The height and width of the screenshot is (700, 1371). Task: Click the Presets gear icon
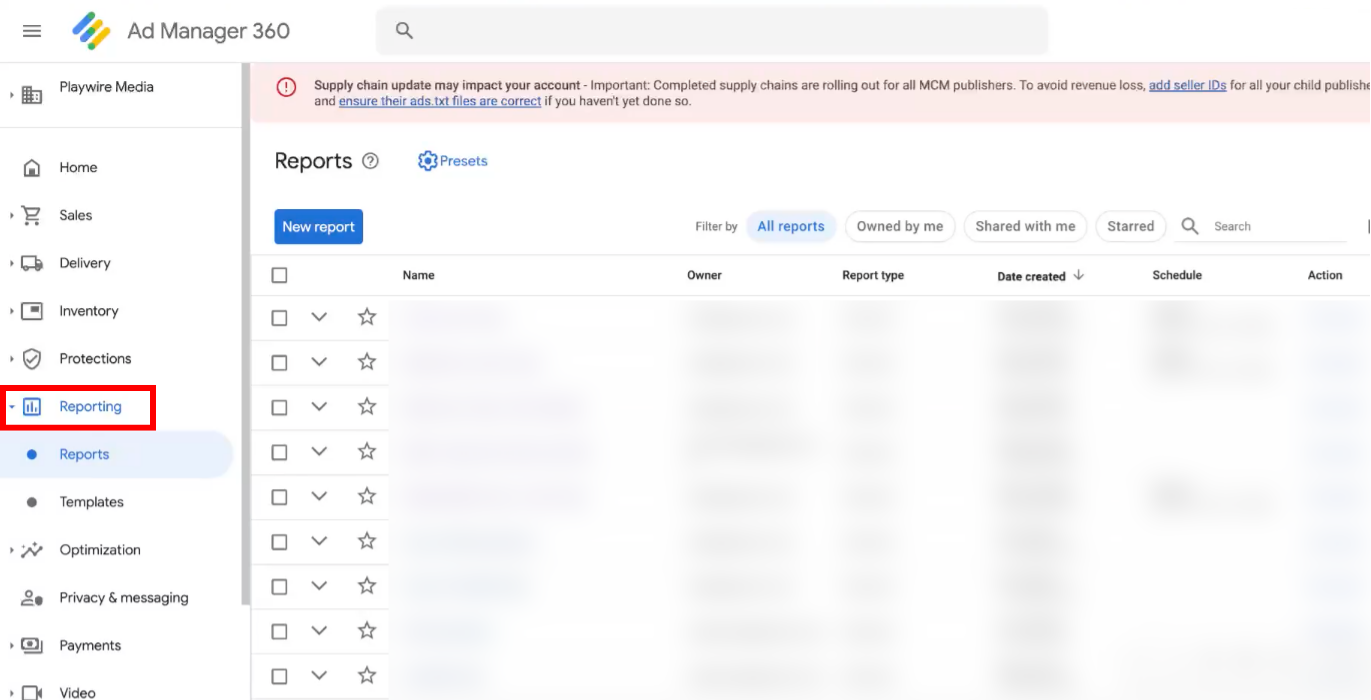coord(428,161)
